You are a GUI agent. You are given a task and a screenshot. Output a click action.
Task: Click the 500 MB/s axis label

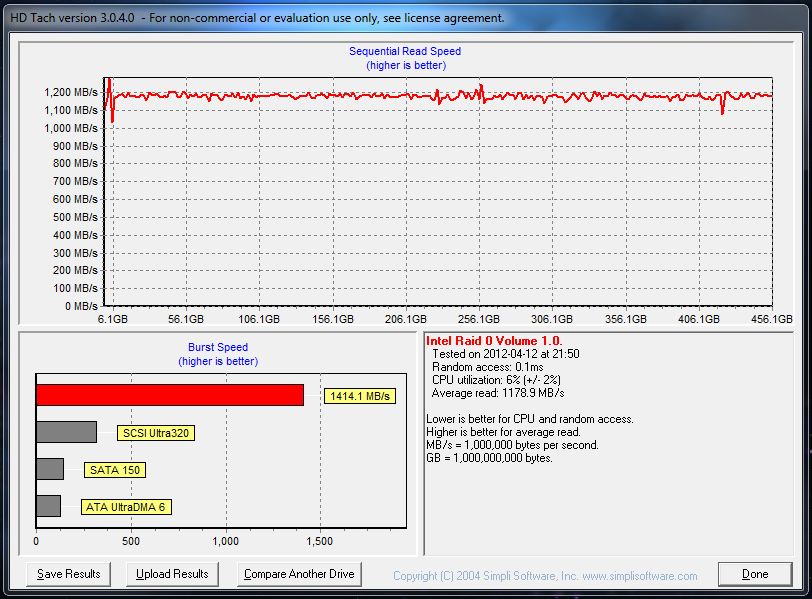coord(75,217)
